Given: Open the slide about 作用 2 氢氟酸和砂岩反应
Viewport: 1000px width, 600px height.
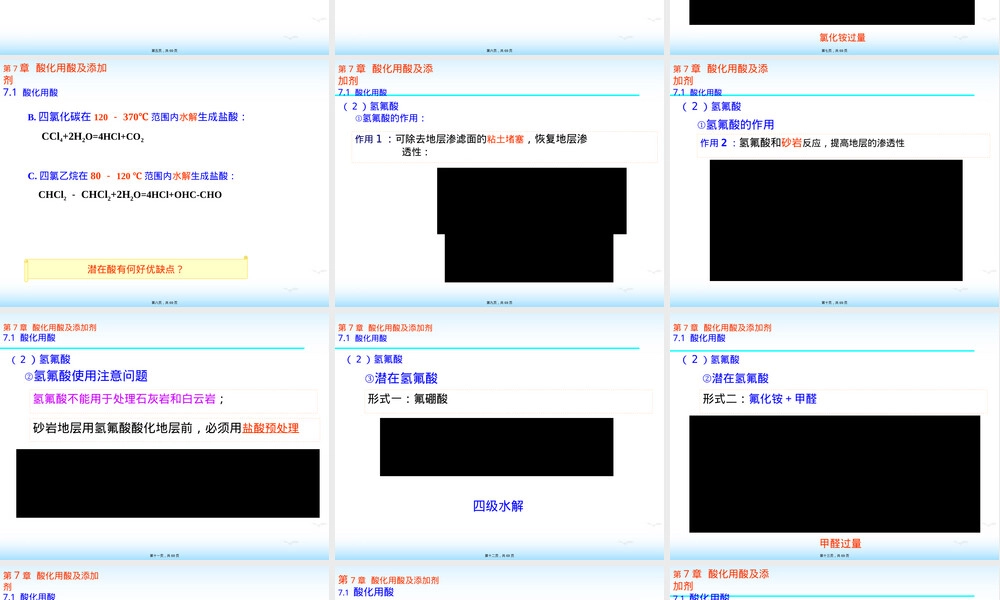Looking at the screenshot, I should [x=835, y=181].
